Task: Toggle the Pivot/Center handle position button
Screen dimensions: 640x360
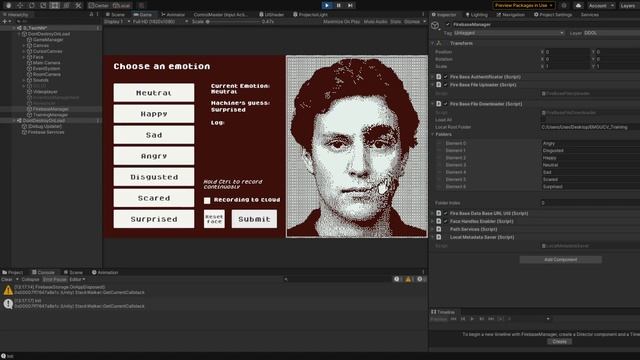Action: [98, 6]
